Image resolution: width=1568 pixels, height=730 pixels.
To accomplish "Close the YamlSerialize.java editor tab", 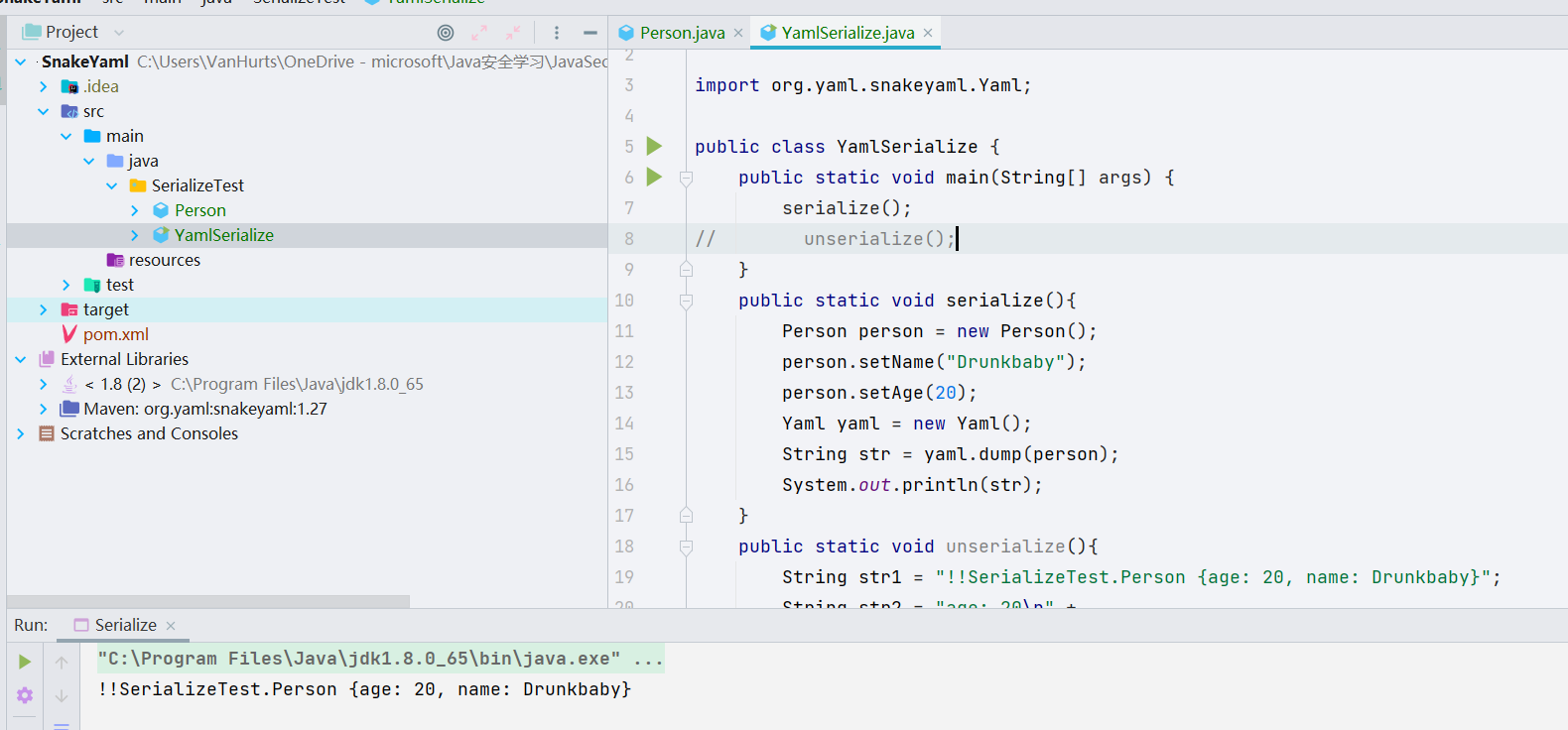I will 928,33.
